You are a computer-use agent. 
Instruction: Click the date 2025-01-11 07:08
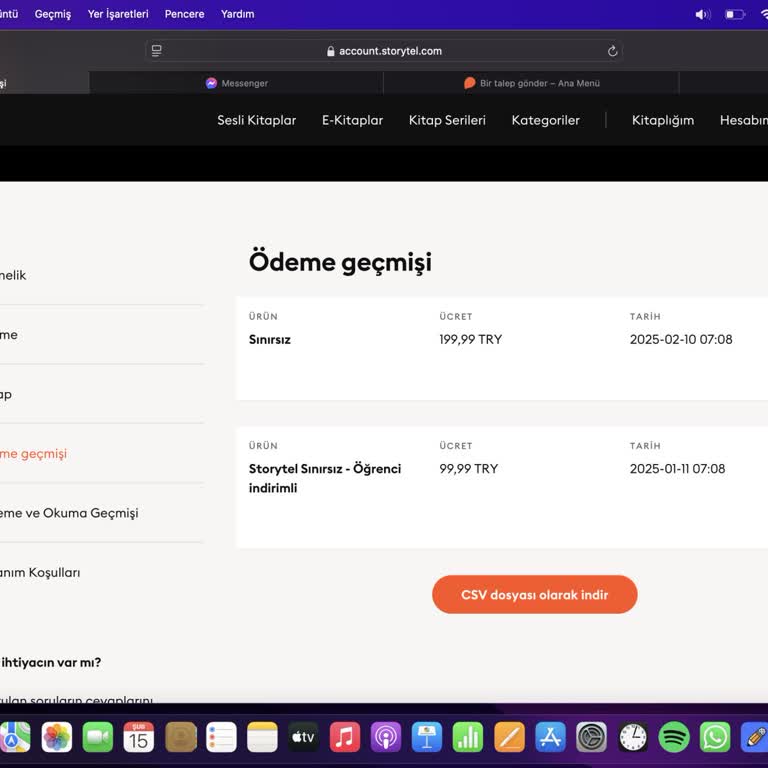pos(677,469)
